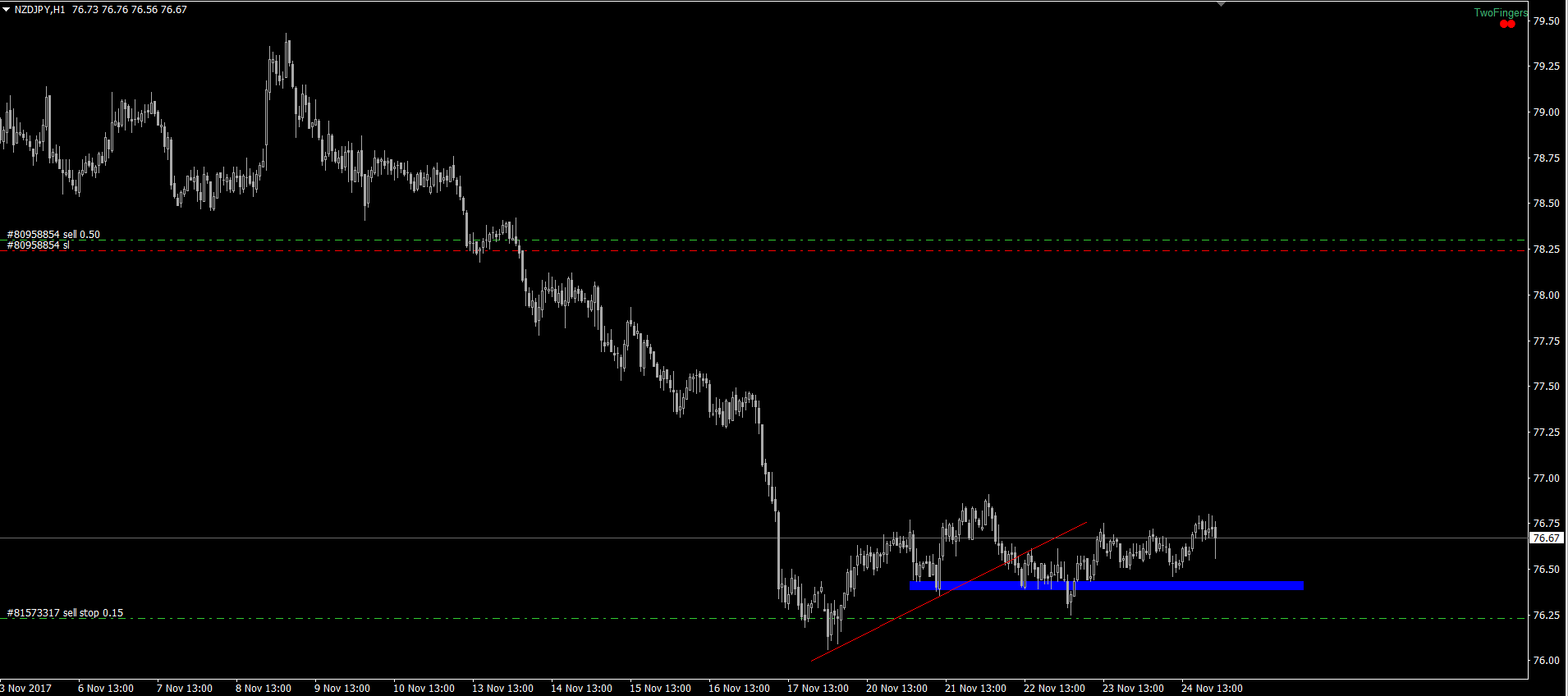The width and height of the screenshot is (1568, 696).
Task: Click the 10 Nov 13:00 time label
Action: (x=424, y=689)
